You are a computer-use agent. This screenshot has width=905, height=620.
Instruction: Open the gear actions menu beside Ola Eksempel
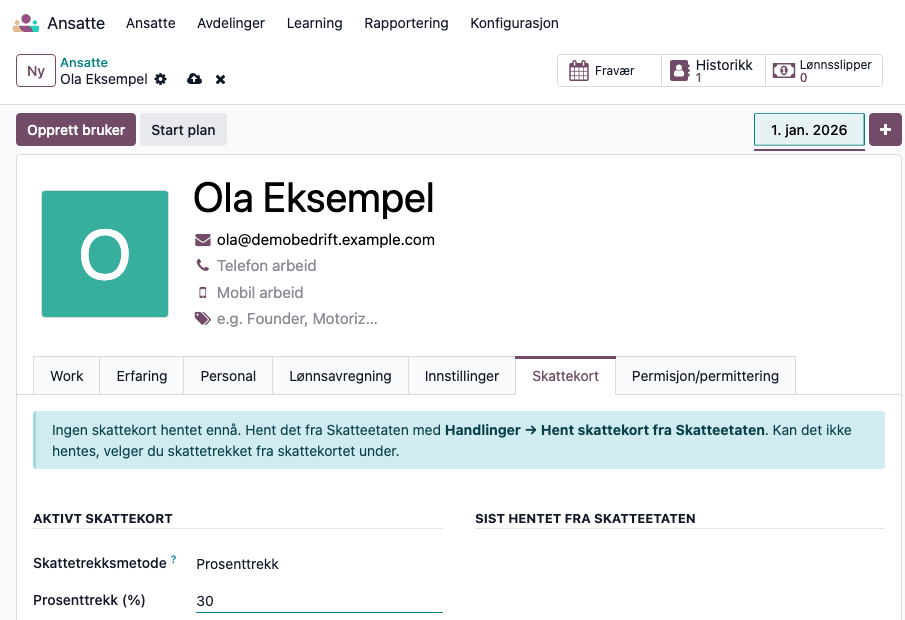click(160, 79)
